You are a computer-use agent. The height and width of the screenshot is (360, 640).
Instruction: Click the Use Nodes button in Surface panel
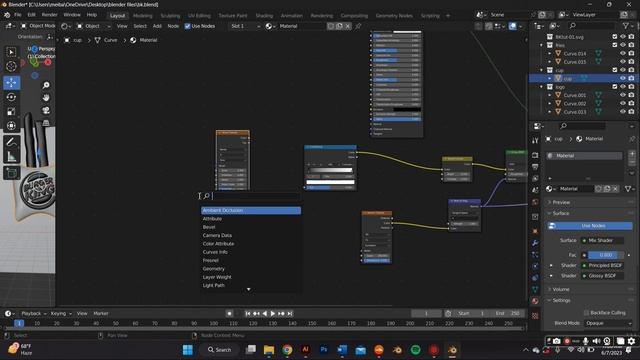click(590, 226)
